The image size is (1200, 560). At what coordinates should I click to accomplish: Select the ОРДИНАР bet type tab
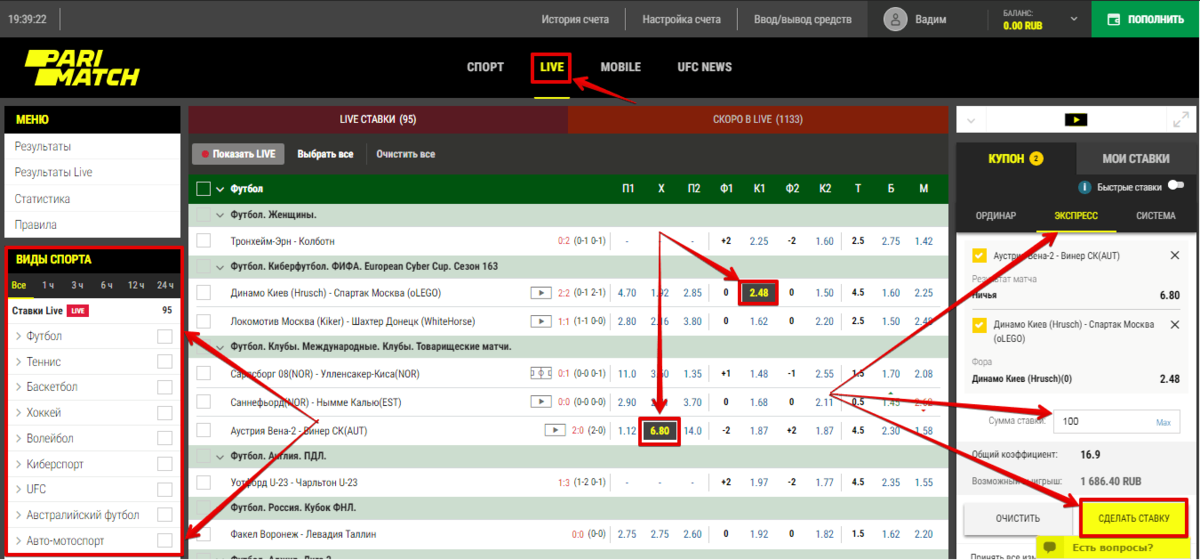[x=994, y=216]
